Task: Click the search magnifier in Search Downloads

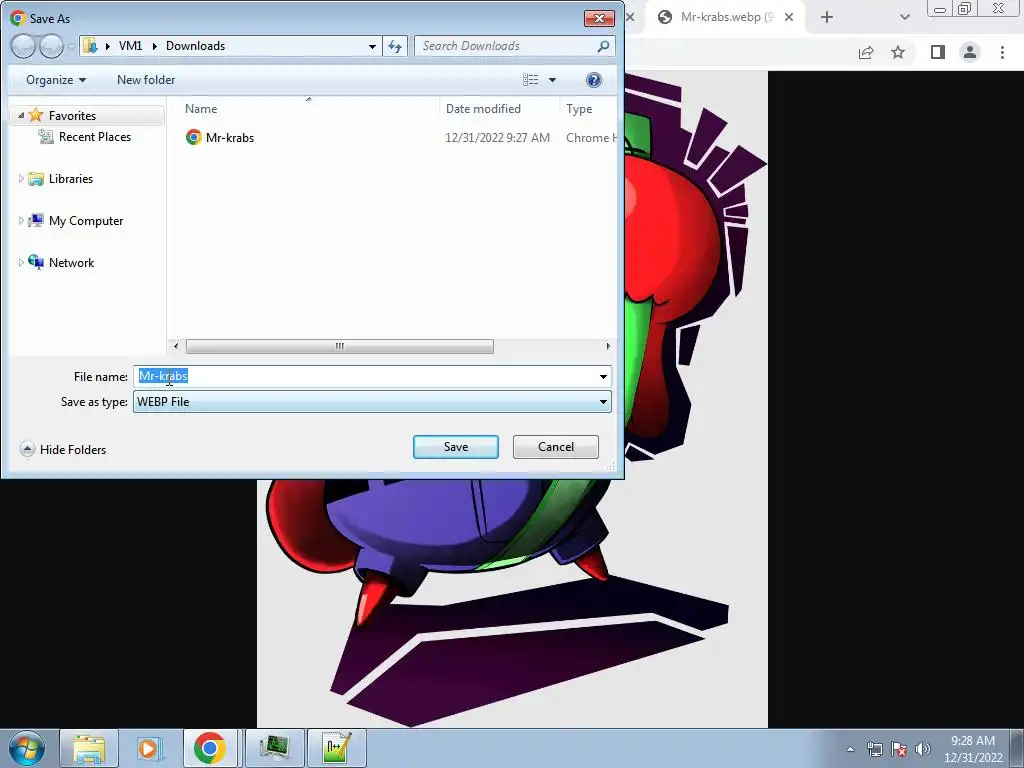Action: tap(603, 46)
